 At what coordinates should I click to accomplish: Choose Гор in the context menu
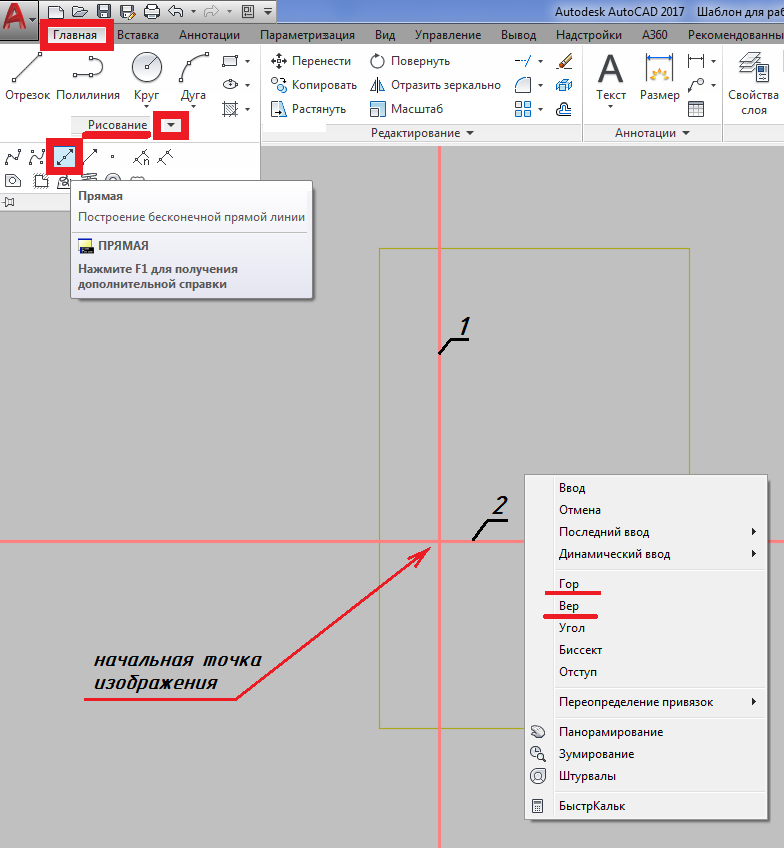pyautogui.click(x=569, y=584)
